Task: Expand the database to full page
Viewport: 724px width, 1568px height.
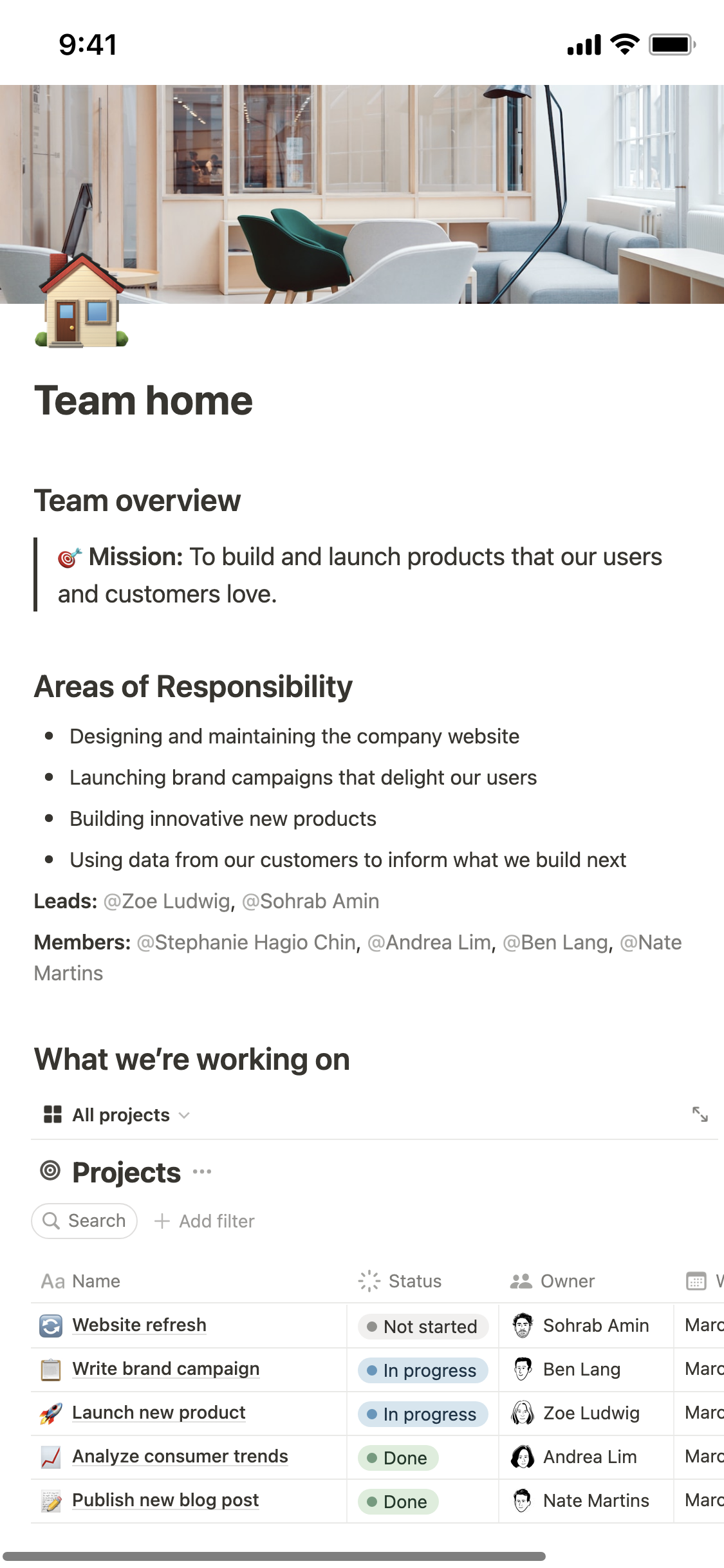Action: (700, 1114)
